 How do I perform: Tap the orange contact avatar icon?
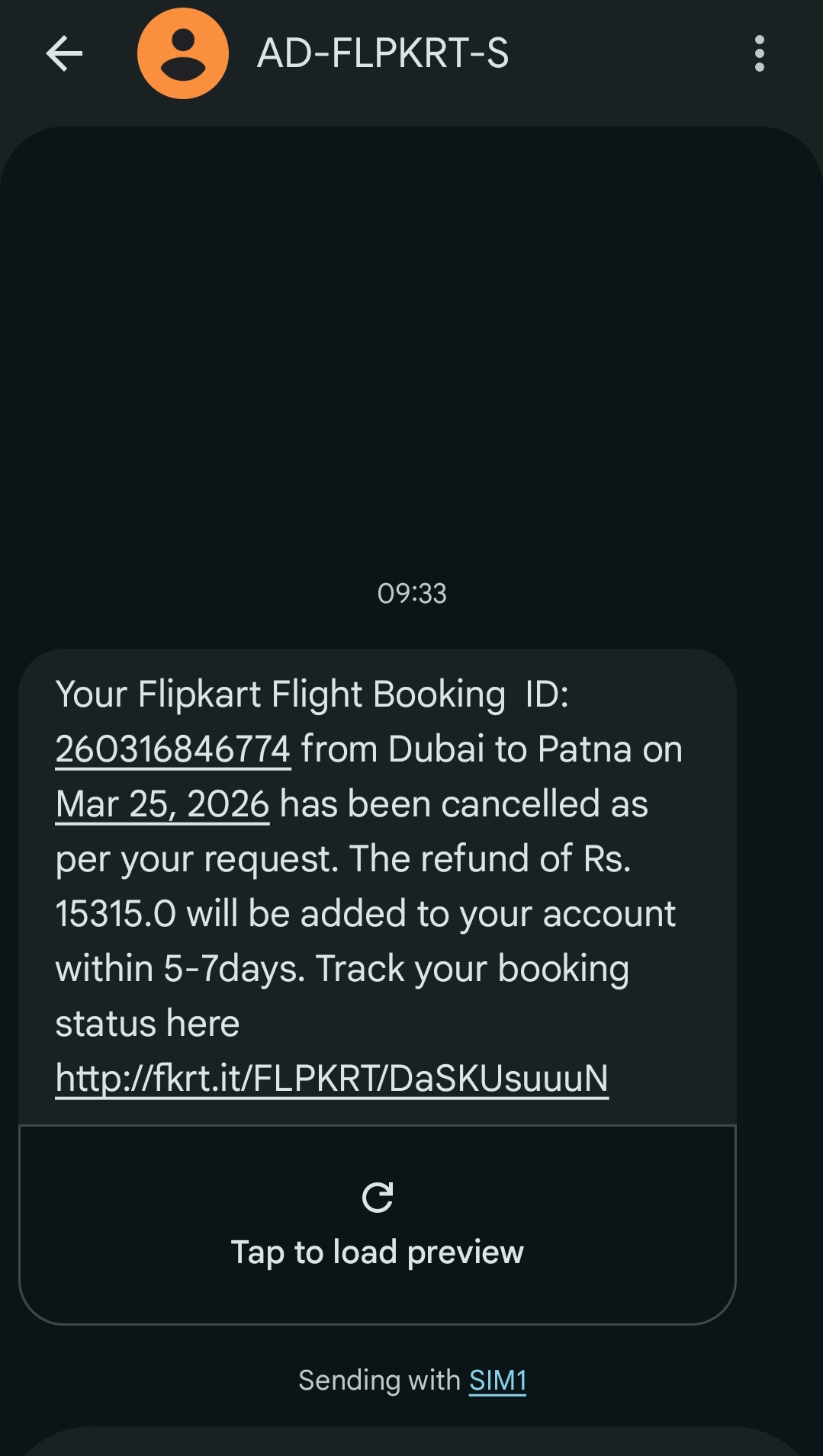tap(183, 53)
